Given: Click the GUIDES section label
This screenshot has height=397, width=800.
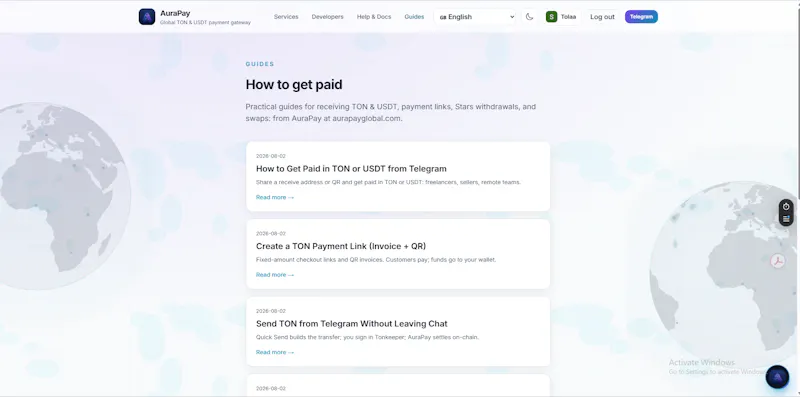Looking at the screenshot, I should (260, 64).
